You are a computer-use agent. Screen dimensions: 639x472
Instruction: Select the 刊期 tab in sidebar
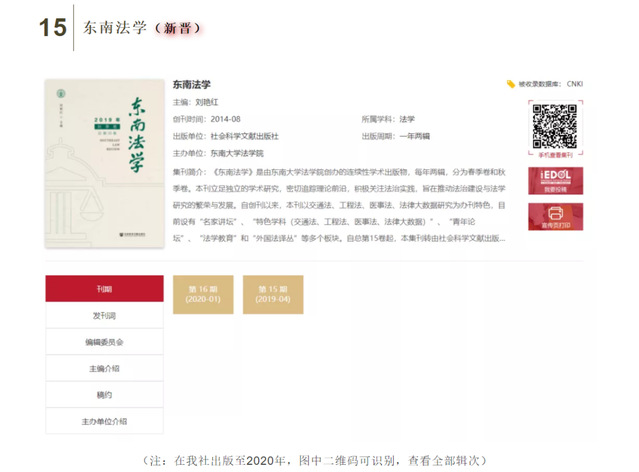(x=104, y=289)
